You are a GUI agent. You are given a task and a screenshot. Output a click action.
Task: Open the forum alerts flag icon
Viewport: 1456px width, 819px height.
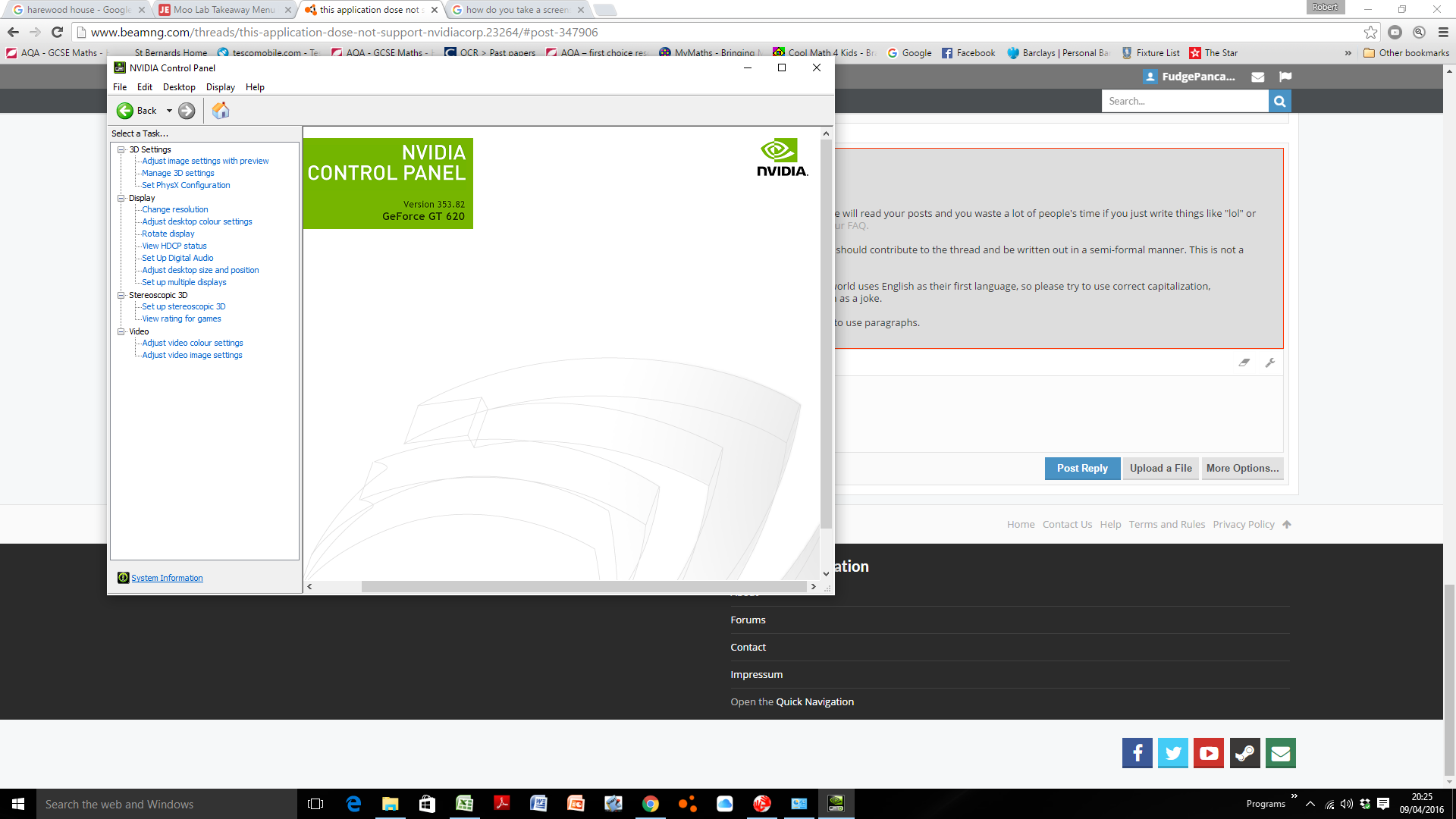pyautogui.click(x=1285, y=77)
